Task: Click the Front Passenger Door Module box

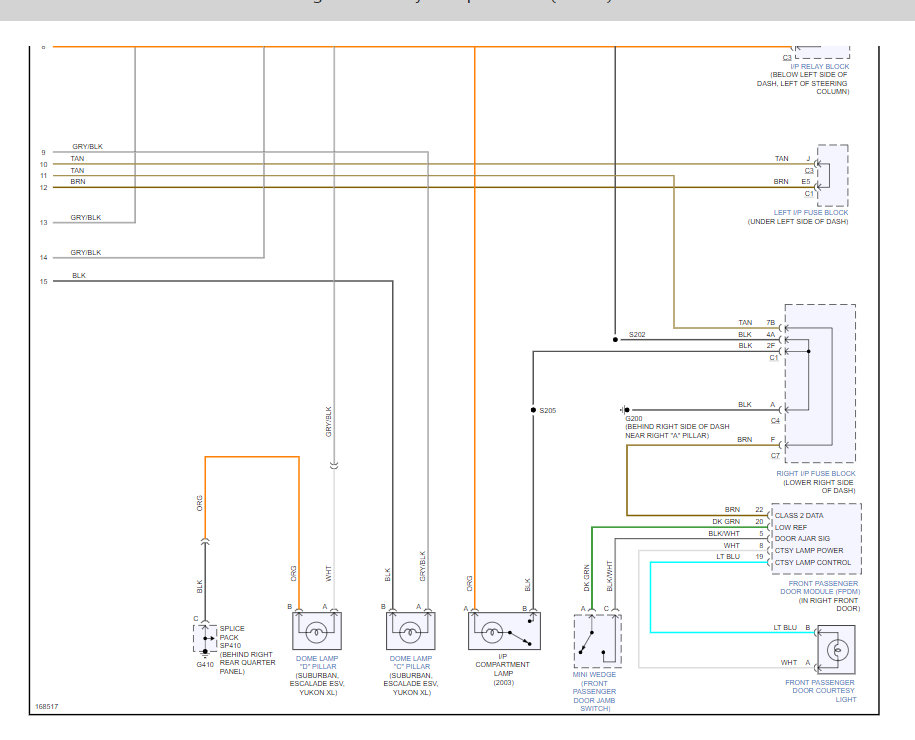Action: (x=816, y=539)
